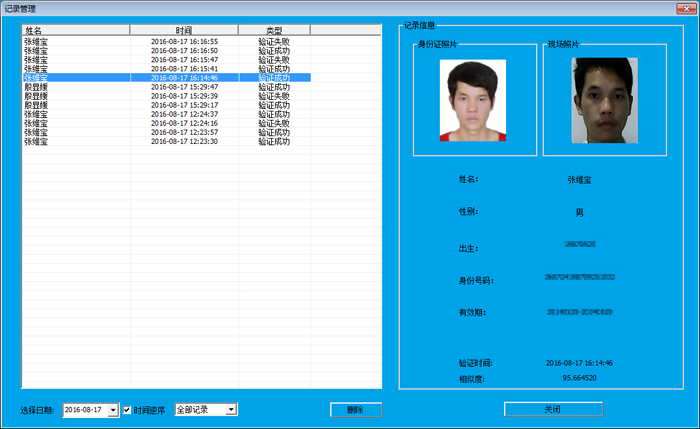
Task: Select the record at 2016-08-17 16:15:41
Action: pos(184,69)
